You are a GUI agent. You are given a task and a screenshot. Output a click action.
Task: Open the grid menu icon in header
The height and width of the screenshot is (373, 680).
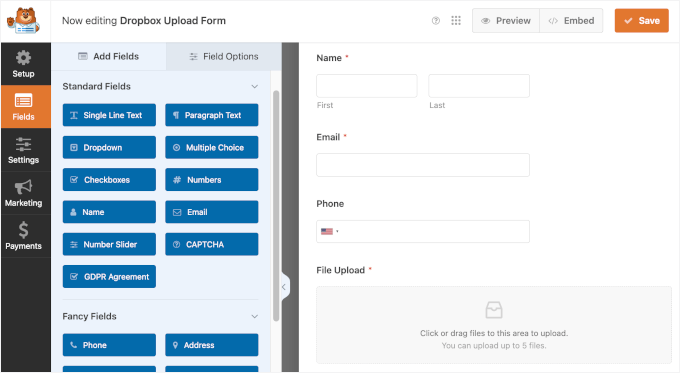click(456, 20)
